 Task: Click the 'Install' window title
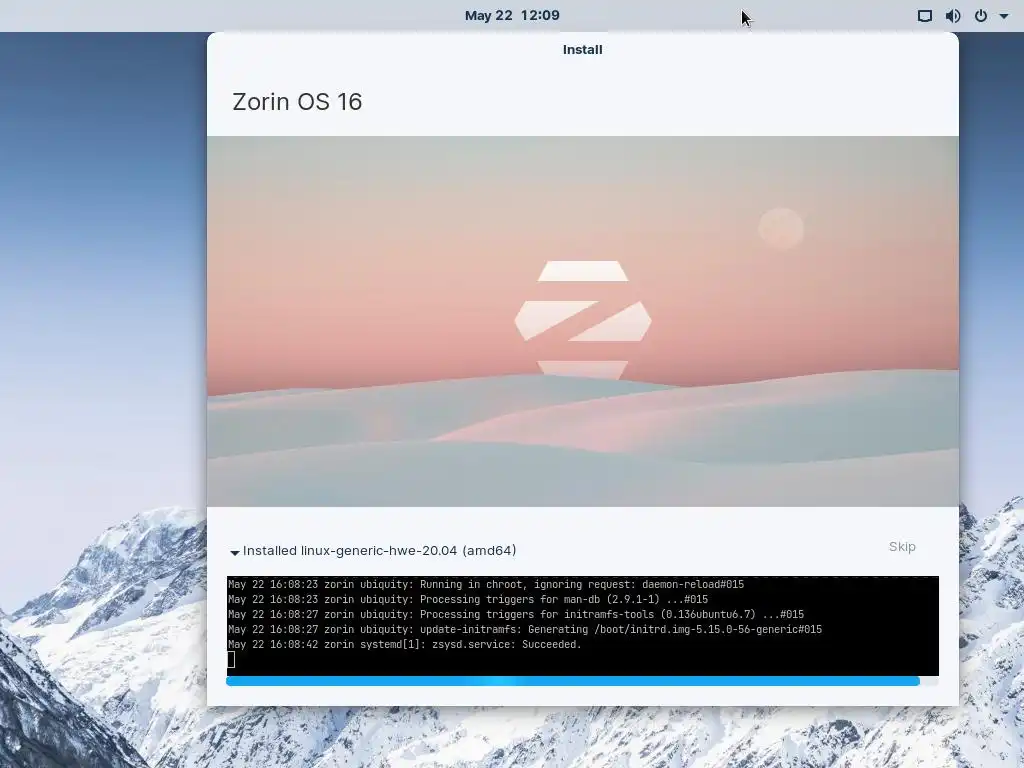(x=583, y=50)
